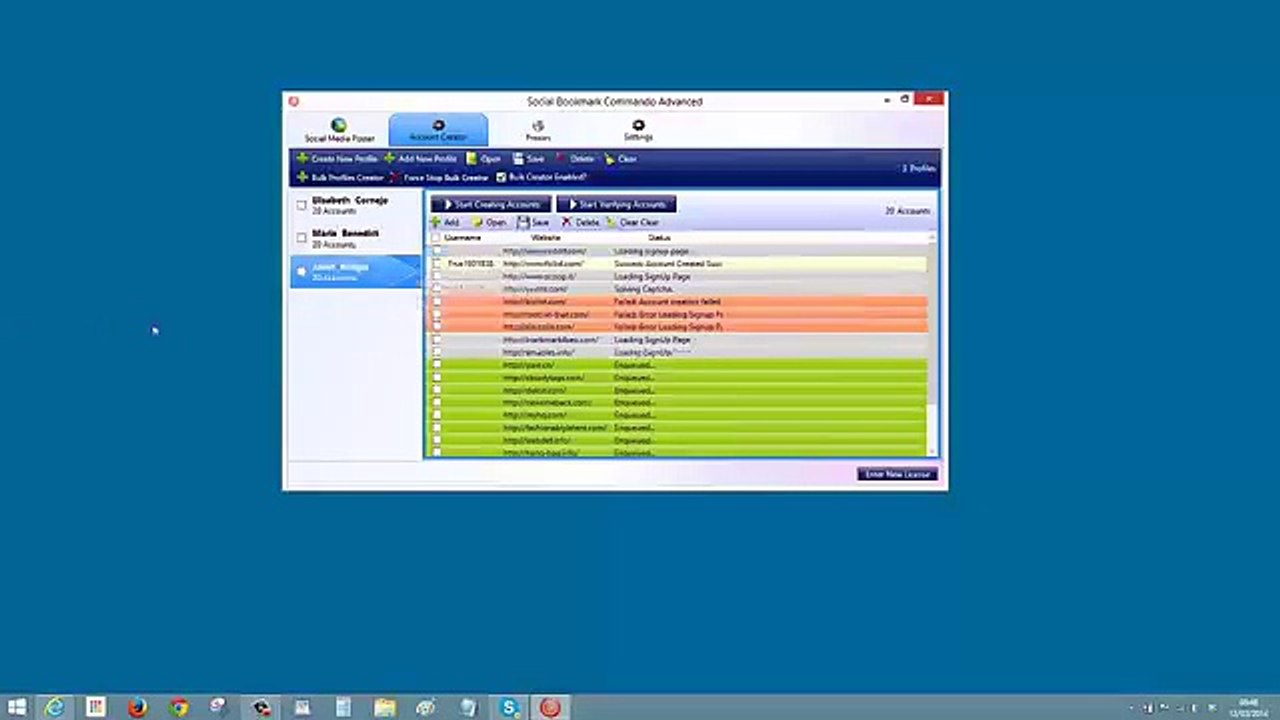Select the Maria Benedict profile
This screenshot has width=1280, height=720.
355,238
